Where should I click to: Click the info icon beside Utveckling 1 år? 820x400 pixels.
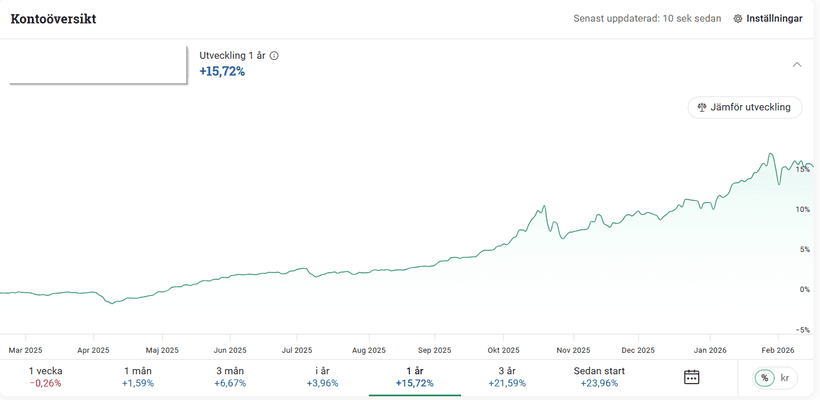[x=274, y=56]
